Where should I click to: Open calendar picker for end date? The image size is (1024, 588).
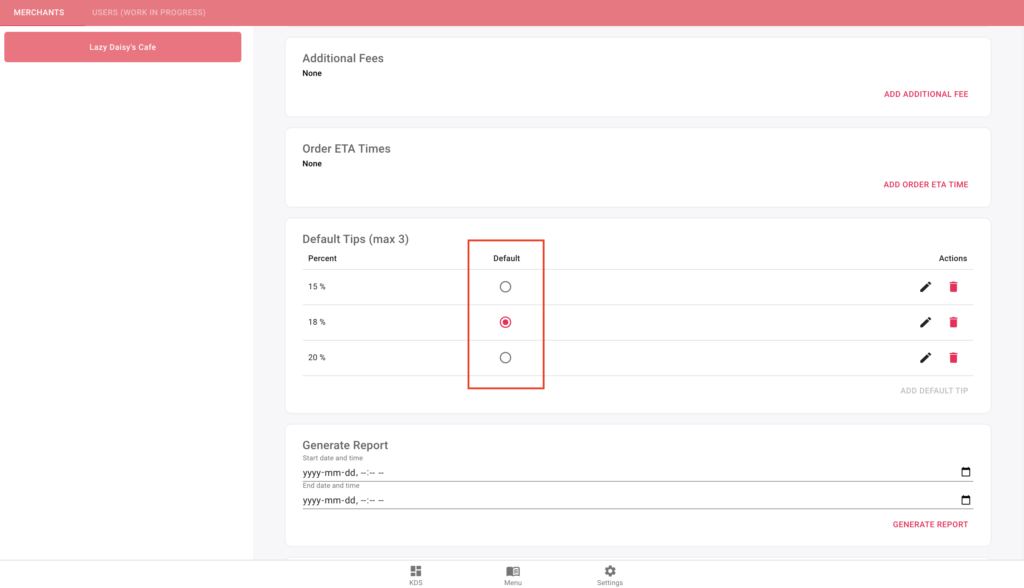point(966,500)
